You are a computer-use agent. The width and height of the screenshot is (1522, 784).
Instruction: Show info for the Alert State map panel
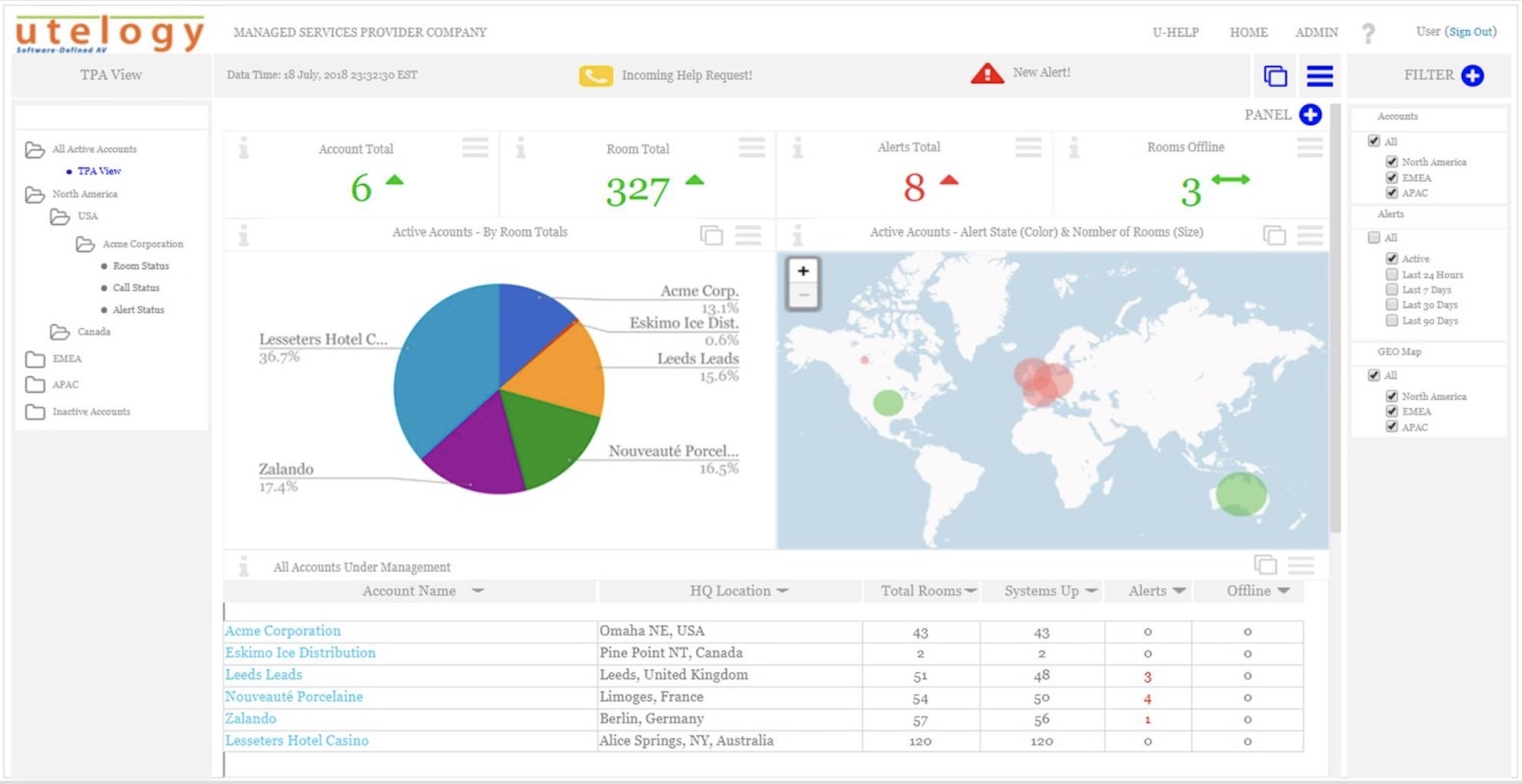[x=797, y=235]
